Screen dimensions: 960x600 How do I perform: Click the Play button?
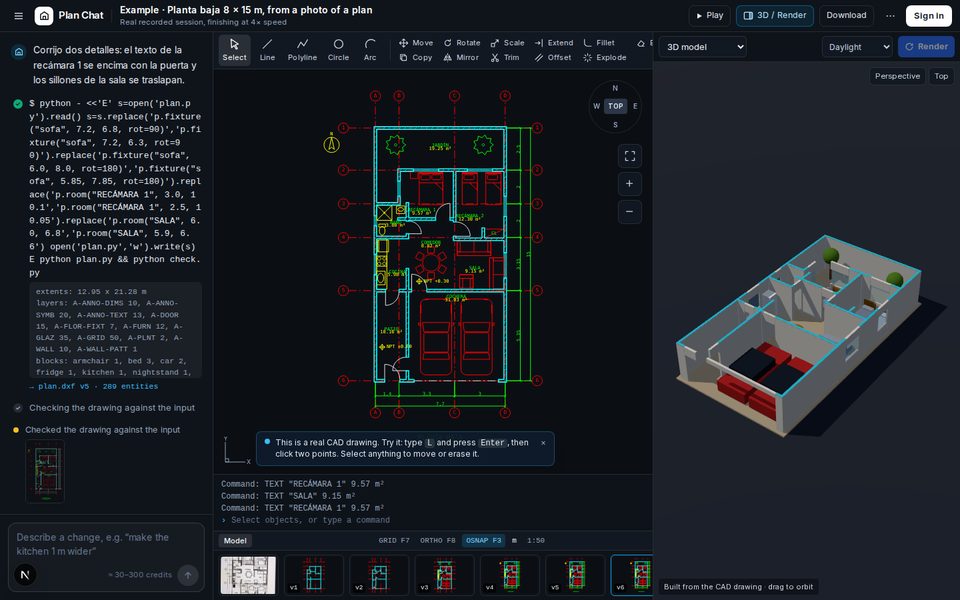coord(710,15)
